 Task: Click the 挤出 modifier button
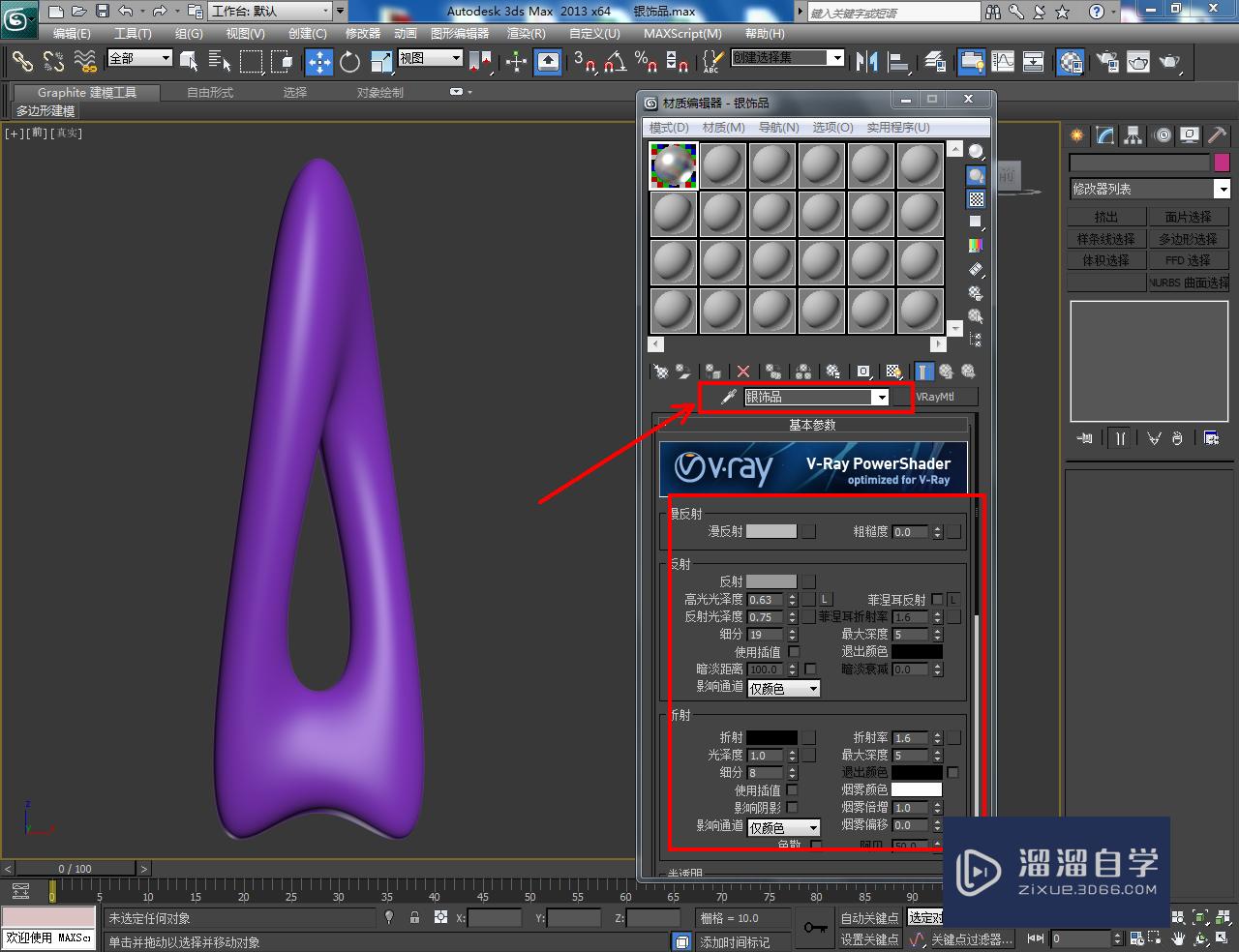pos(1106,217)
